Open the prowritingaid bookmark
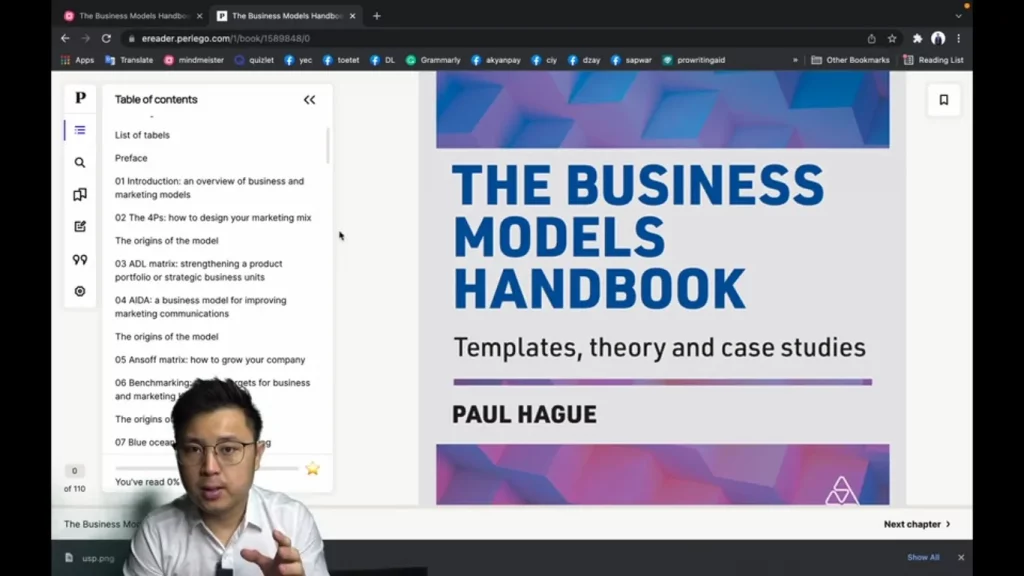The height and width of the screenshot is (576, 1024). tap(694, 60)
